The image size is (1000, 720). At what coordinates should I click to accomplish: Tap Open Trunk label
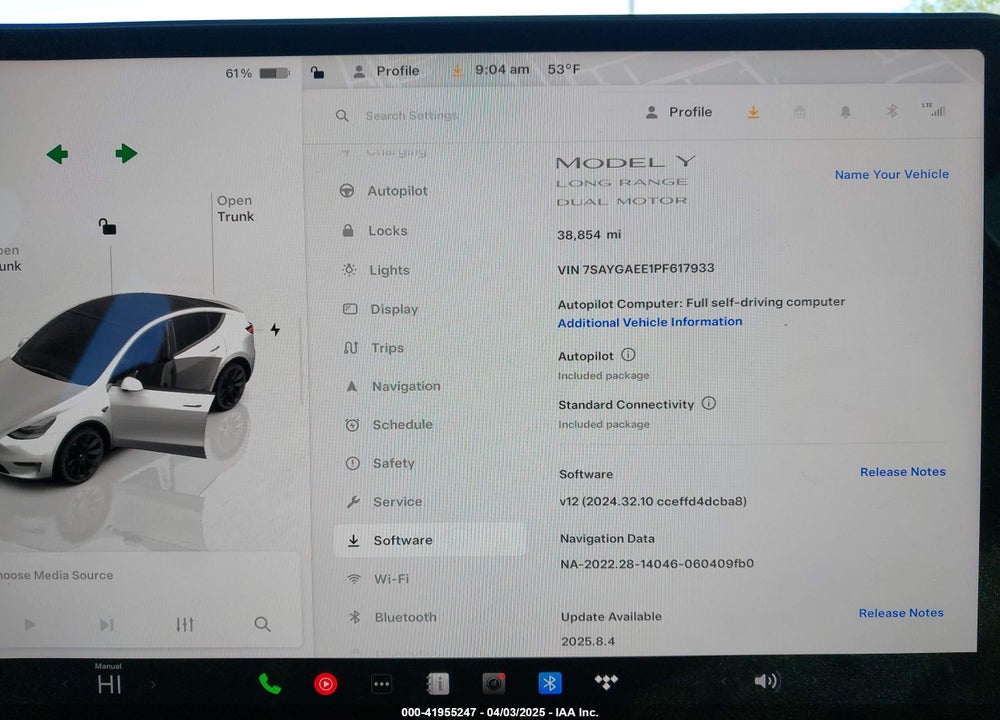pos(235,209)
